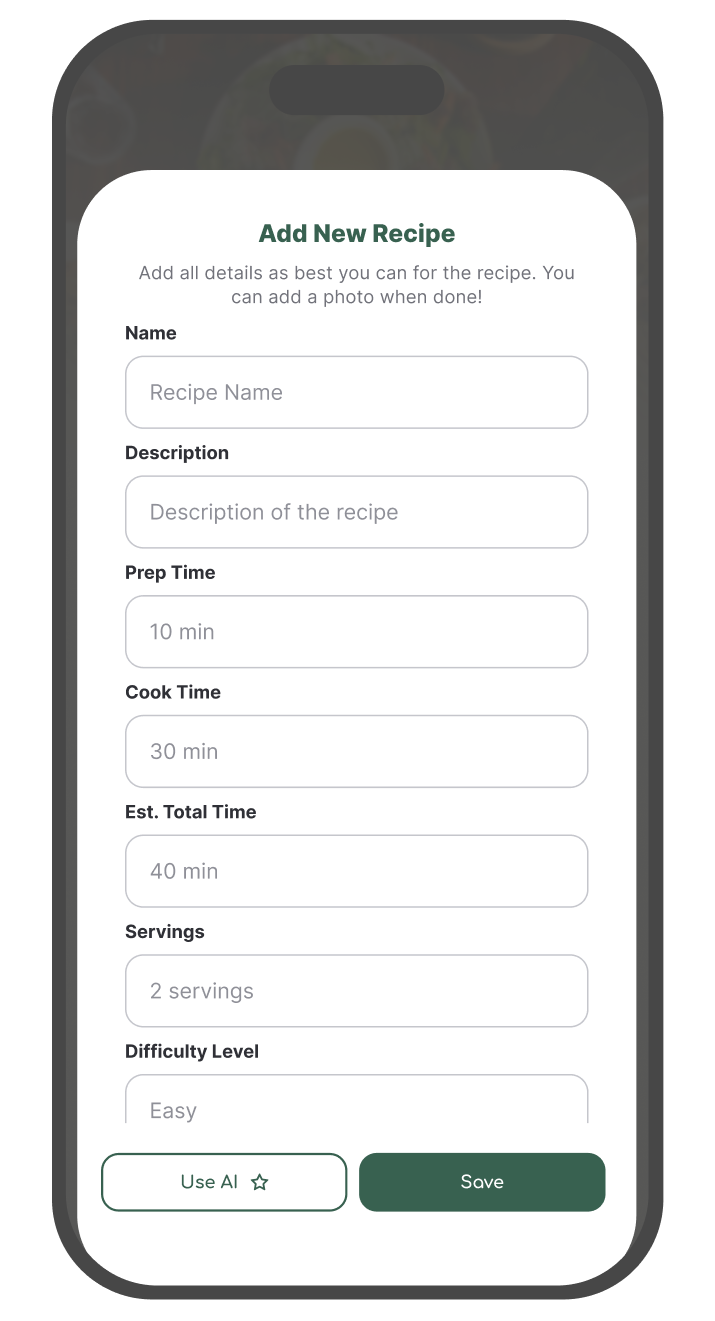Click the Description label text
Image resolution: width=715 pixels, height=1321 pixels.
[177, 453]
